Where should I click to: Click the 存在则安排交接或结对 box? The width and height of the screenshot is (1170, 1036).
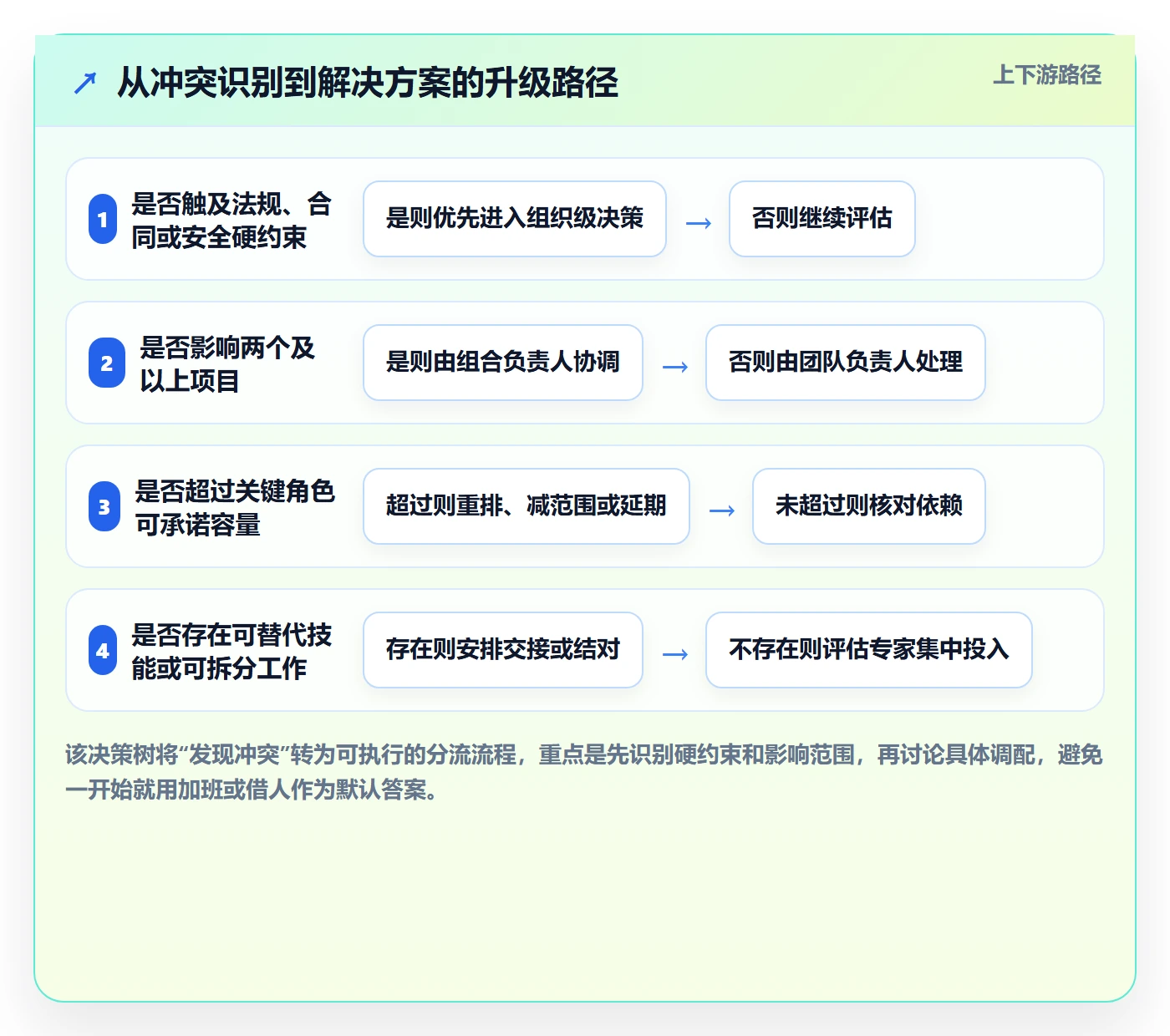[x=503, y=650]
